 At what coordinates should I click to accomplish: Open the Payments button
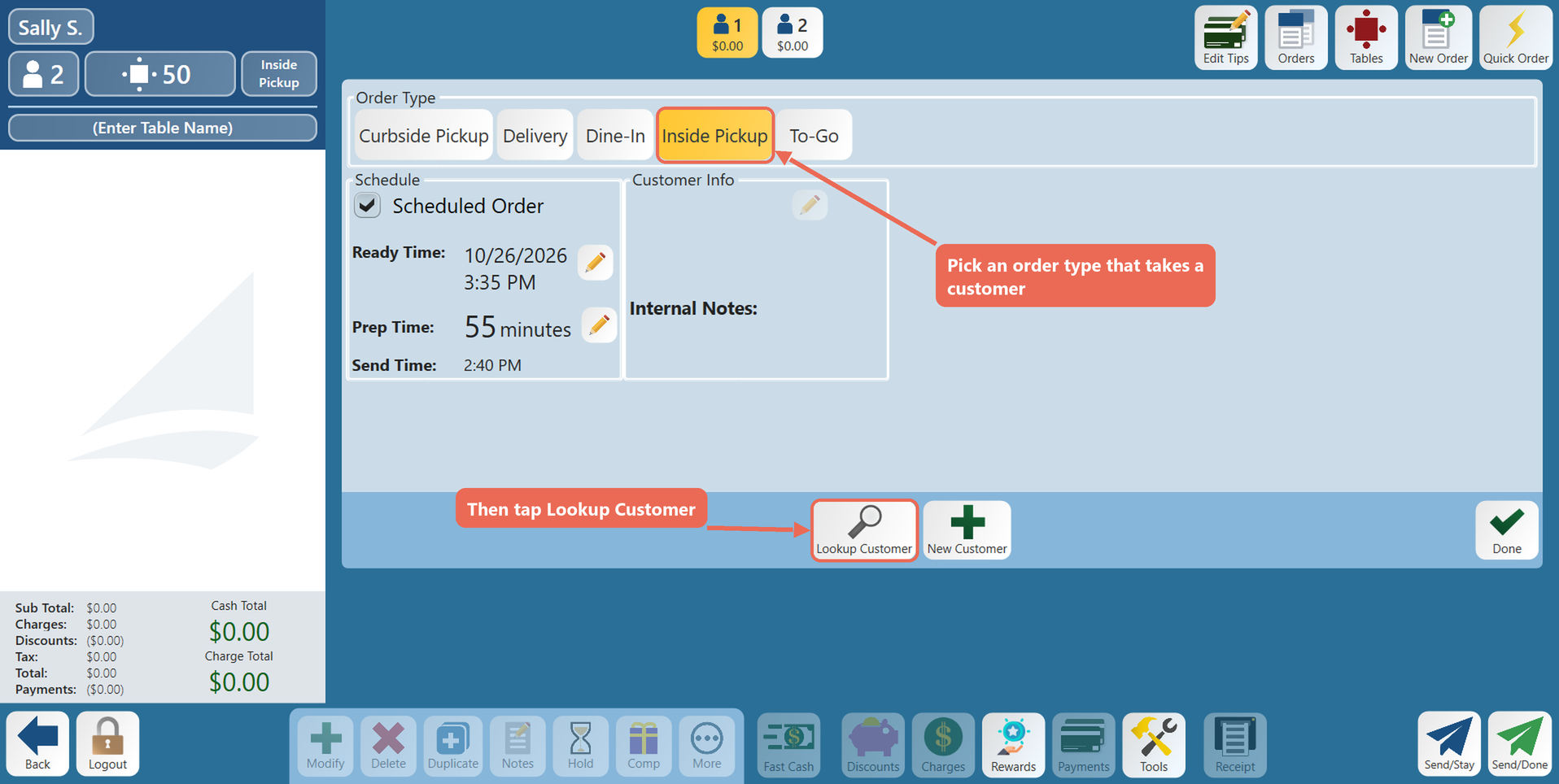(1083, 745)
